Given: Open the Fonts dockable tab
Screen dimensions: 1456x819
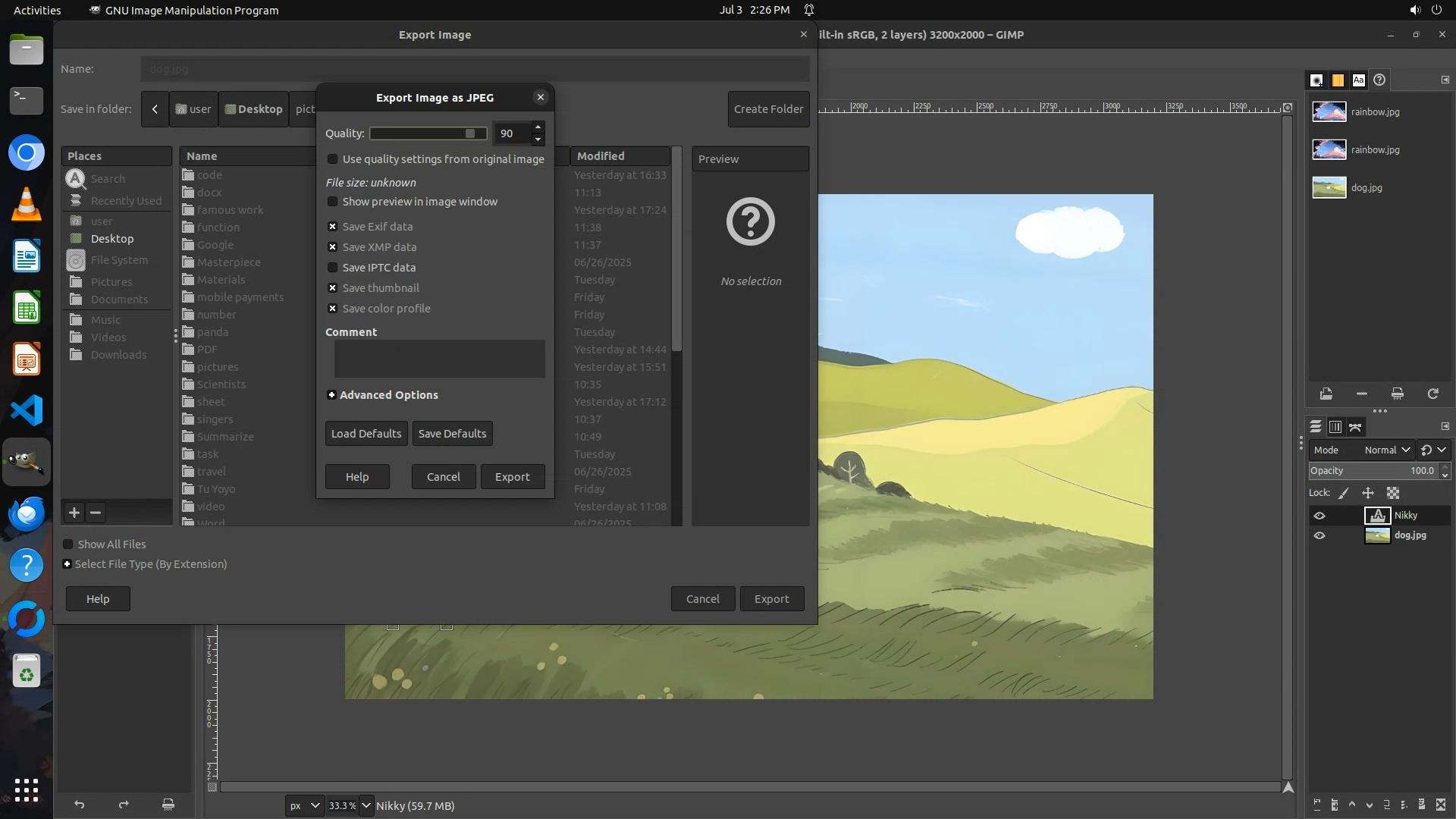Looking at the screenshot, I should pyautogui.click(x=1358, y=80).
